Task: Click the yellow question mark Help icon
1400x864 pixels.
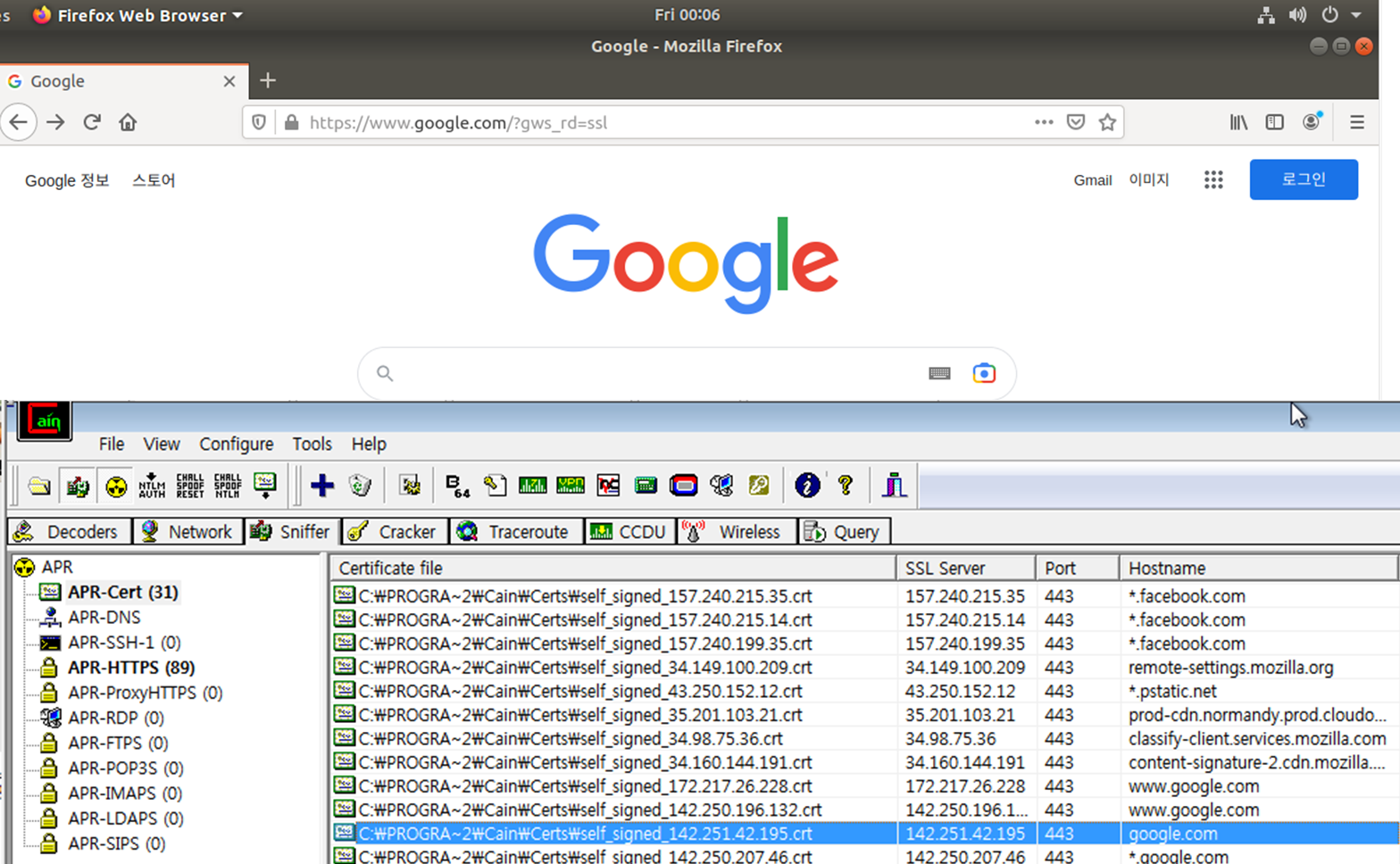Action: click(845, 486)
